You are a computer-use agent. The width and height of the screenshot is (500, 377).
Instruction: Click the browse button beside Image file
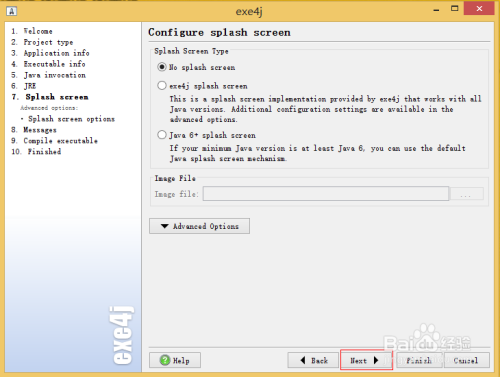pyautogui.click(x=466, y=194)
